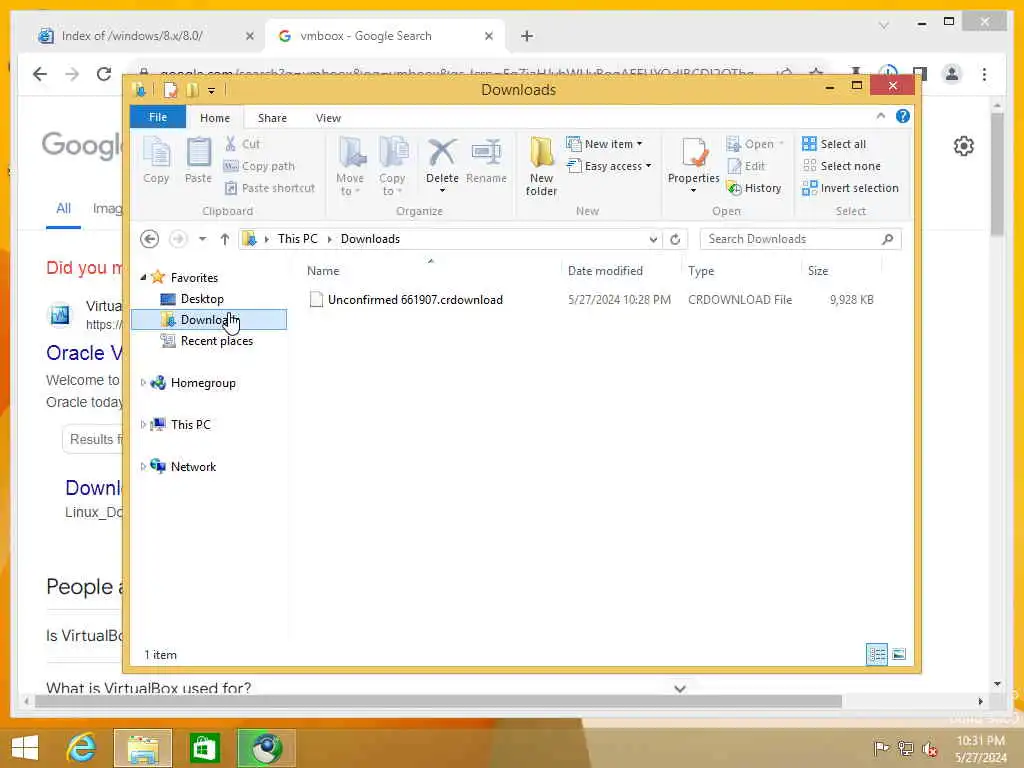Screen dimensions: 1024x768
Task: Reload the Chrome page
Action: tap(104, 74)
